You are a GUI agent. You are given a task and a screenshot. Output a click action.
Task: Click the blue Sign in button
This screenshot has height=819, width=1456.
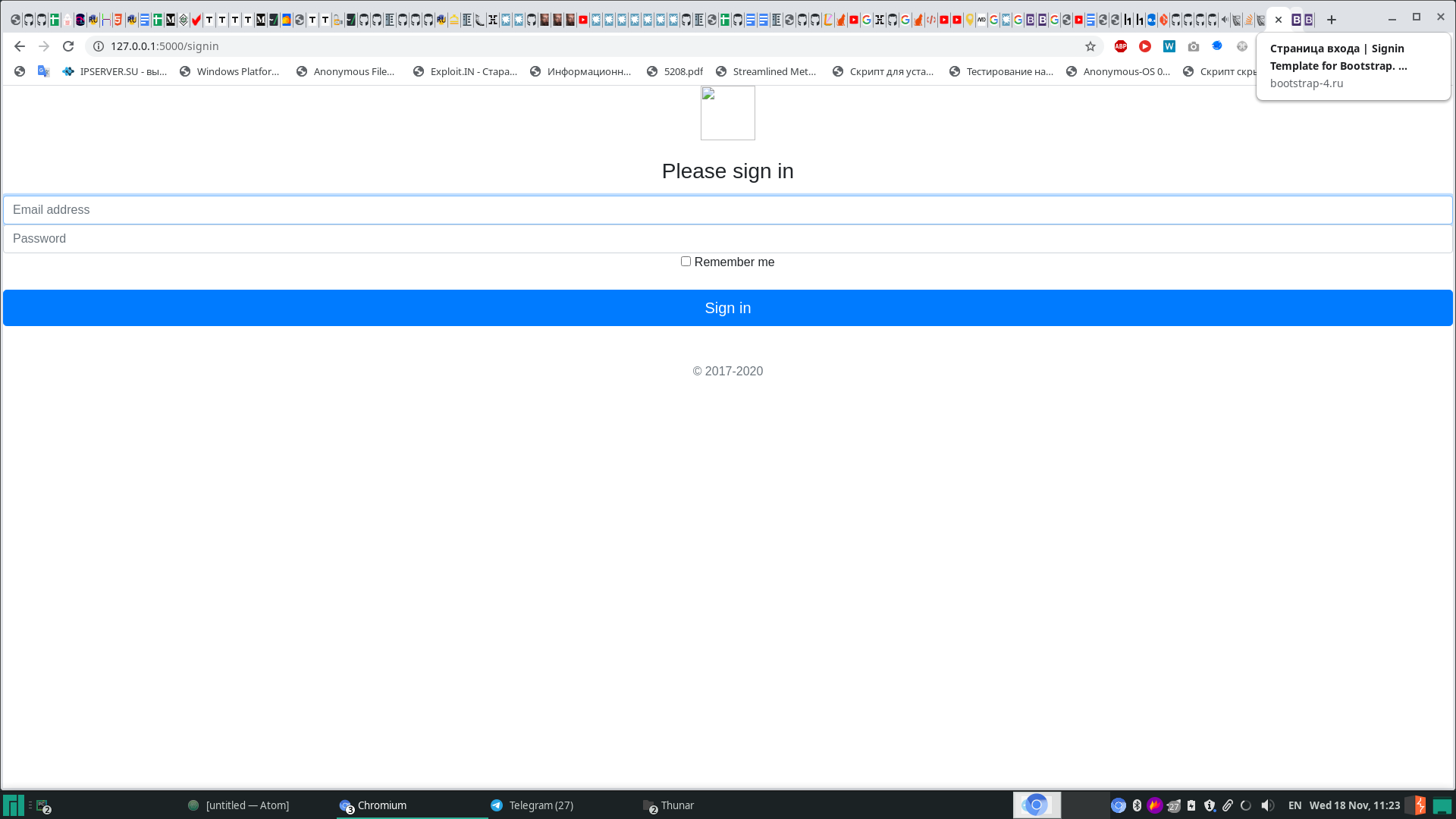click(728, 308)
